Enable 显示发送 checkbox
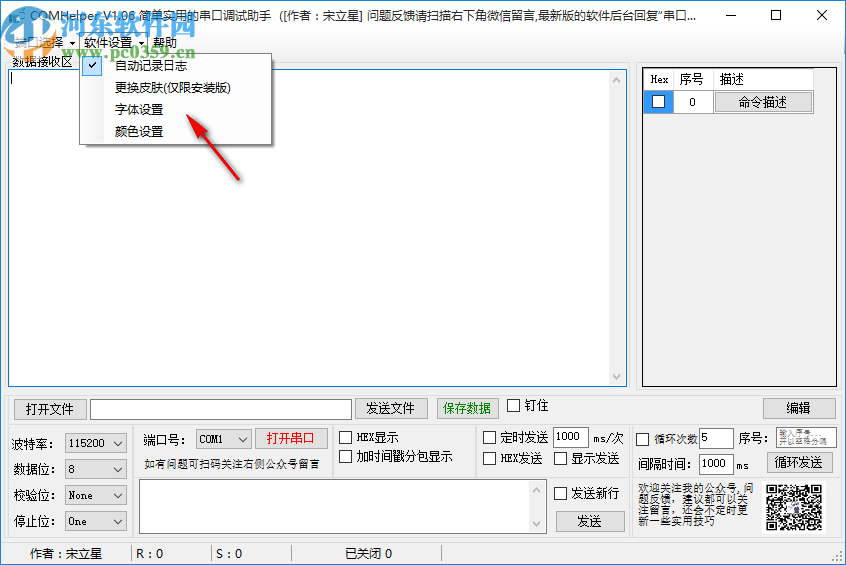846x565 pixels. click(x=561, y=459)
